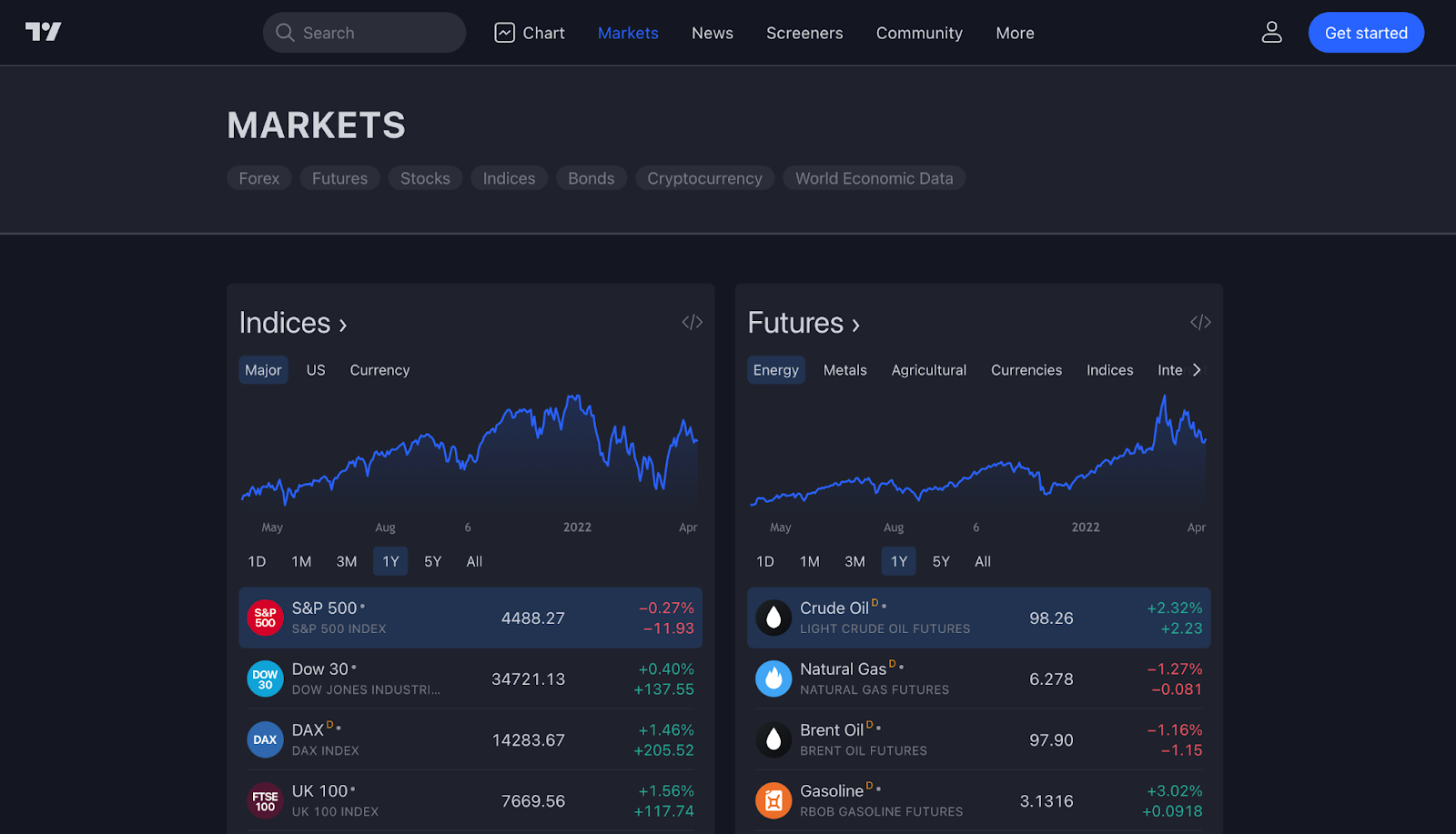
Task: Open the More menu
Action: [x=1015, y=32]
